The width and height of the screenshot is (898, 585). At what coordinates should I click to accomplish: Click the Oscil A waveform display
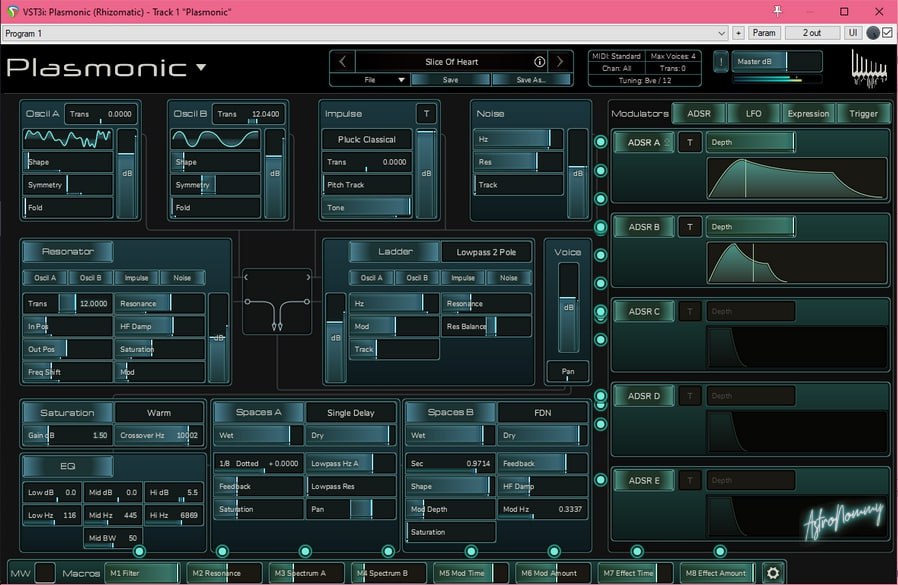[68, 138]
